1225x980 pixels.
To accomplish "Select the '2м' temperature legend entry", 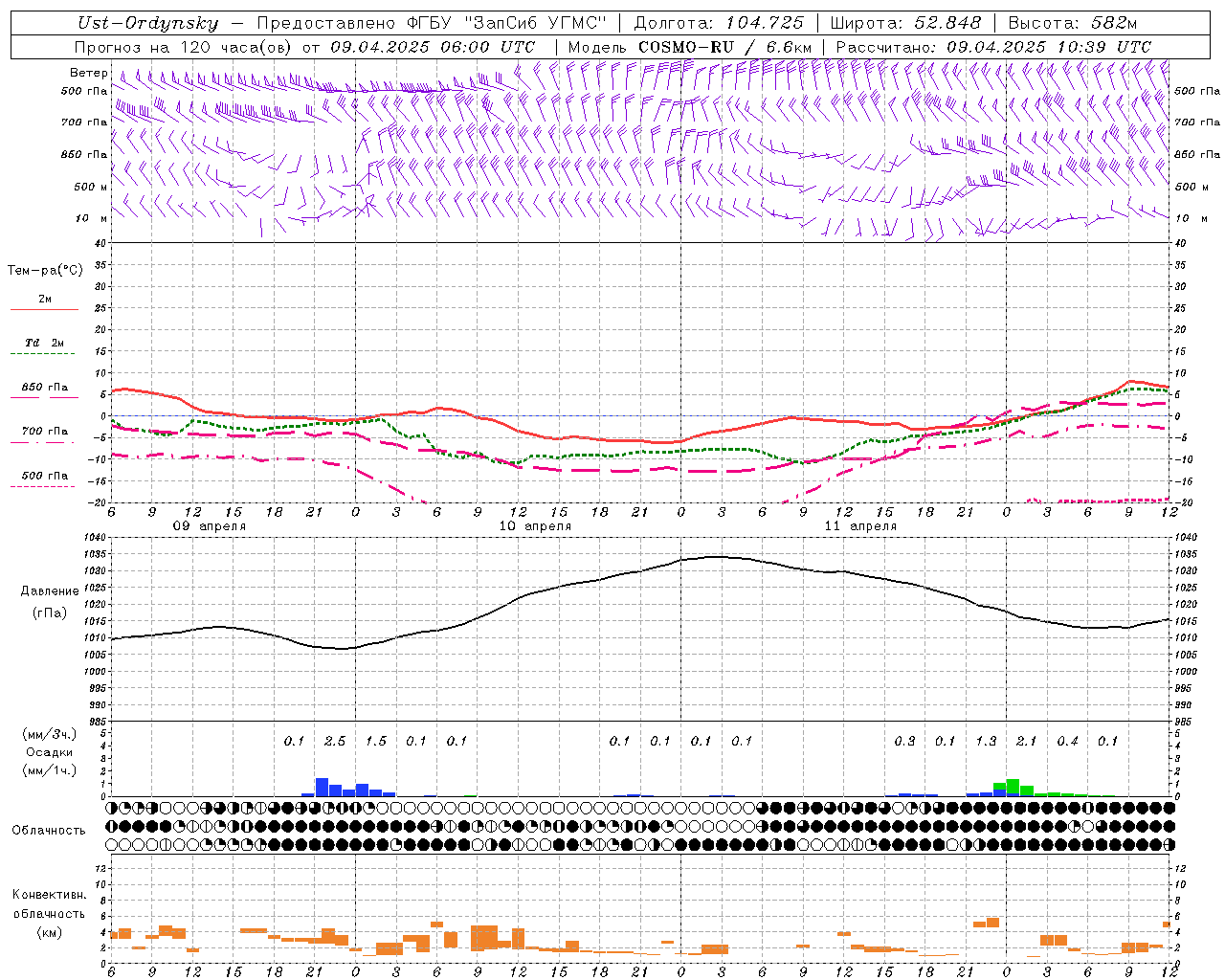I will click(x=45, y=300).
